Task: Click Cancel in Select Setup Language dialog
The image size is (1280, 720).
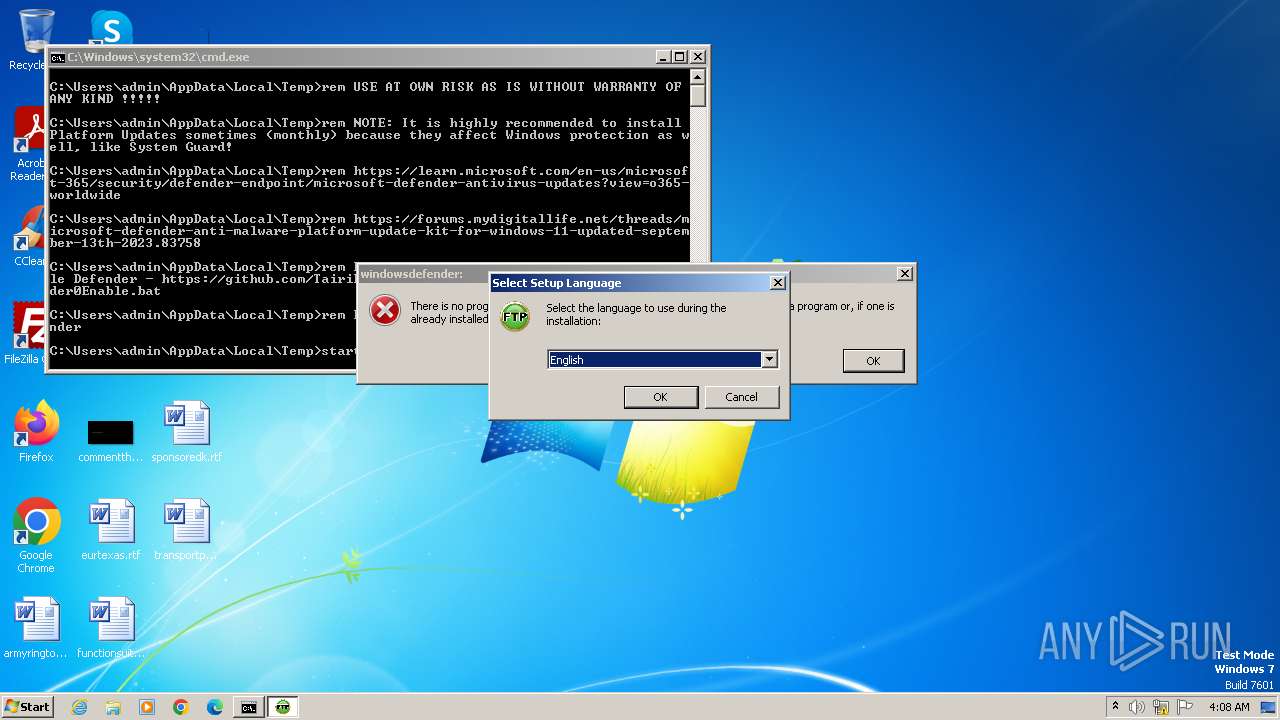Action: [x=741, y=397]
